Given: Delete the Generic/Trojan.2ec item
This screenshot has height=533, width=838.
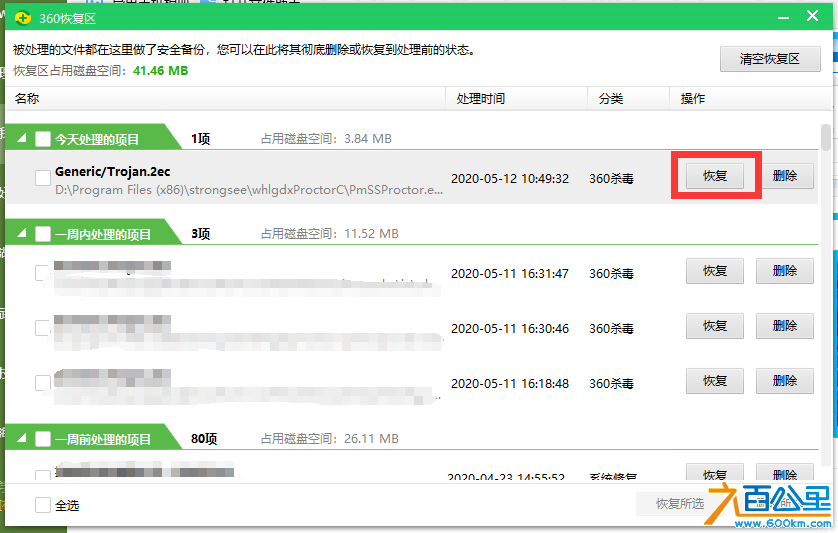Looking at the screenshot, I should 785,176.
